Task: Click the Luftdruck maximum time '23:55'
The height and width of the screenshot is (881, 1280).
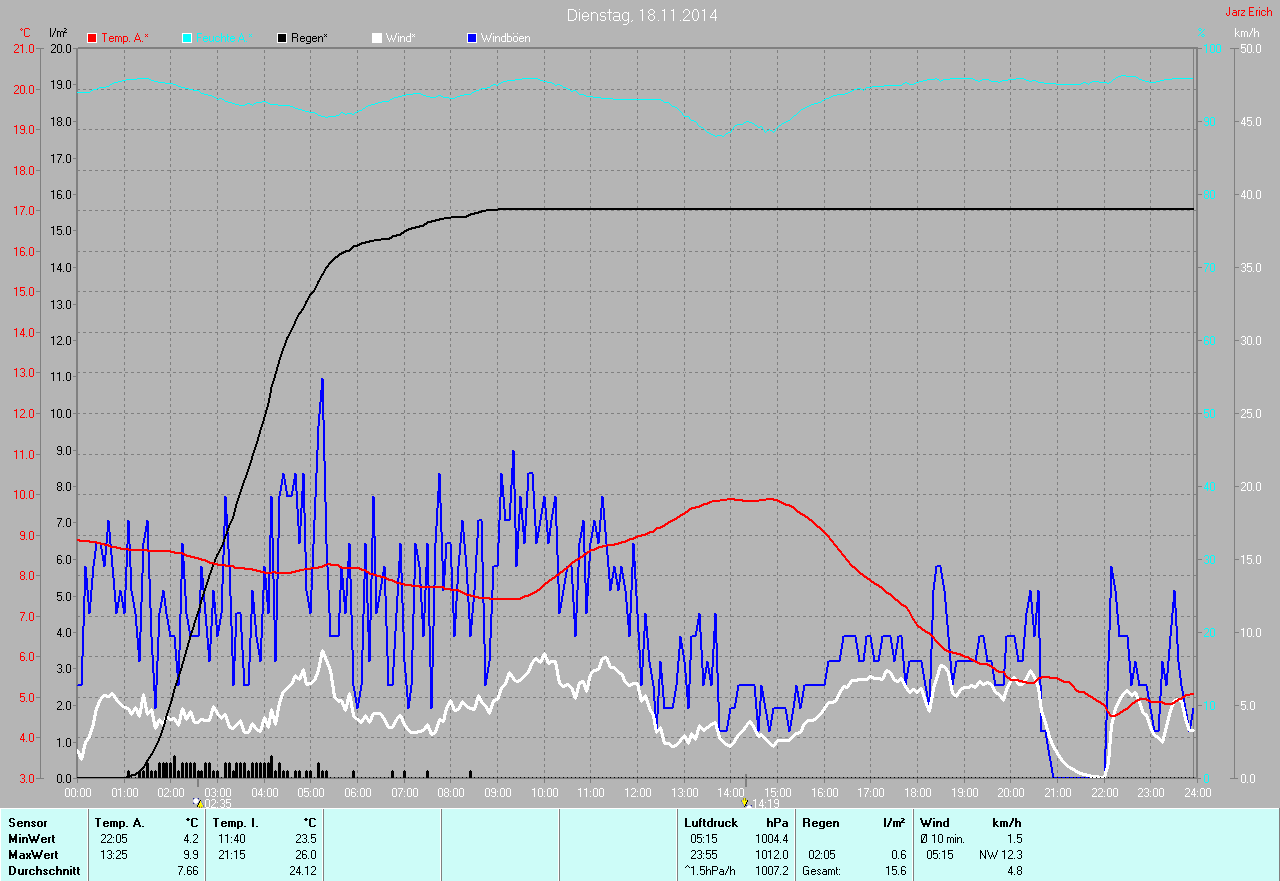Action: (703, 854)
